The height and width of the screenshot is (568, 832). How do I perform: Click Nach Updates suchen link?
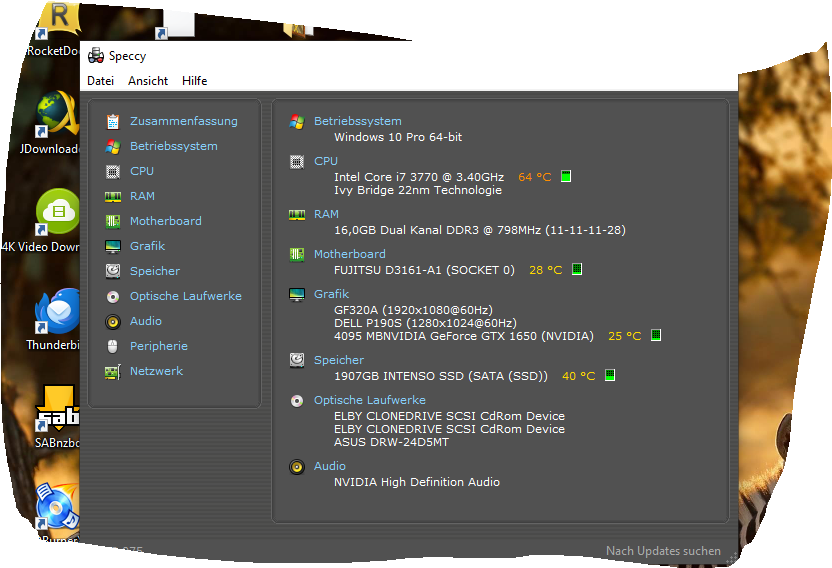[x=663, y=551]
